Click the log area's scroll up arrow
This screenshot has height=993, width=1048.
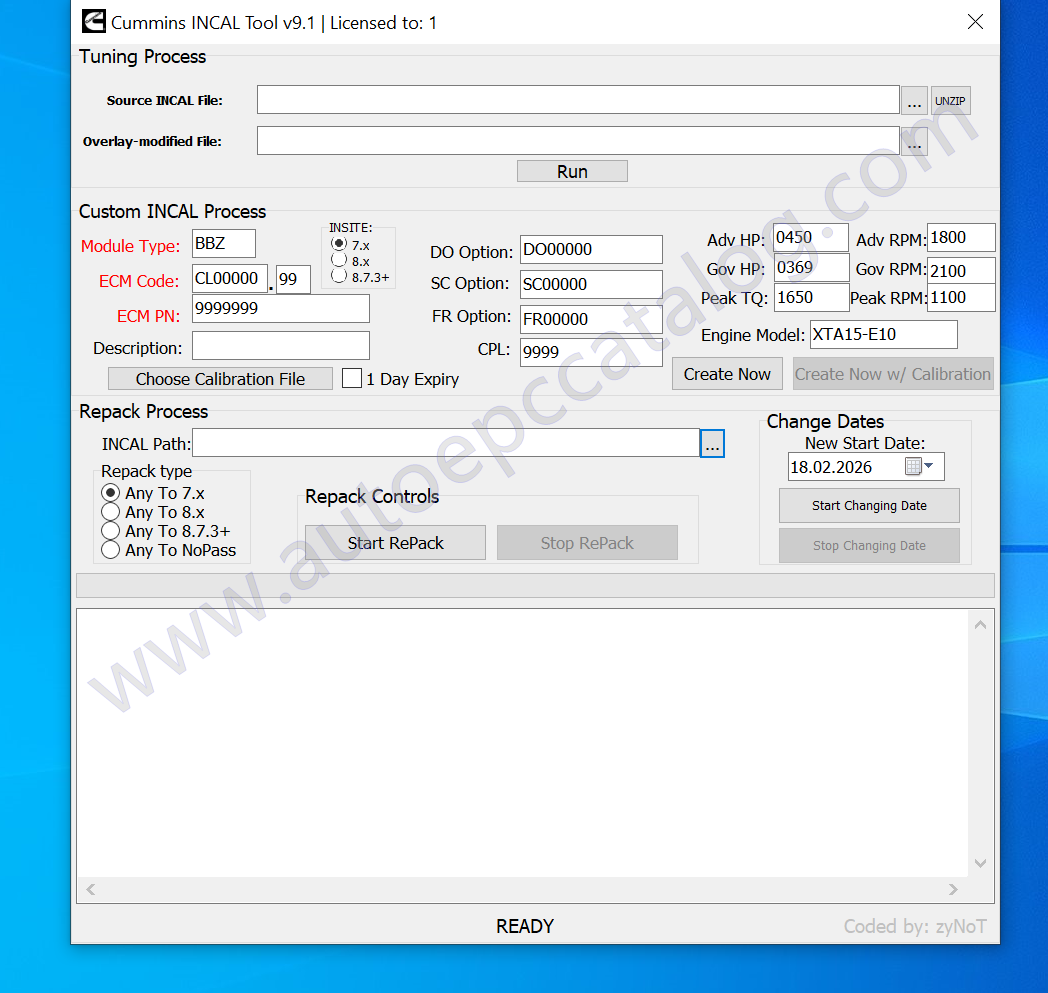[980, 623]
